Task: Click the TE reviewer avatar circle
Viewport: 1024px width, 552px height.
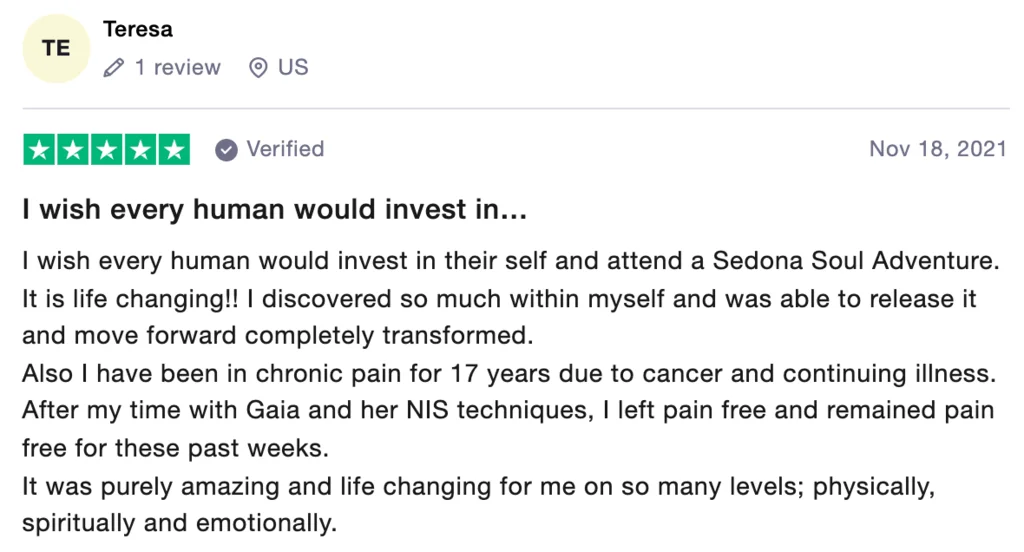Action: coord(57,48)
